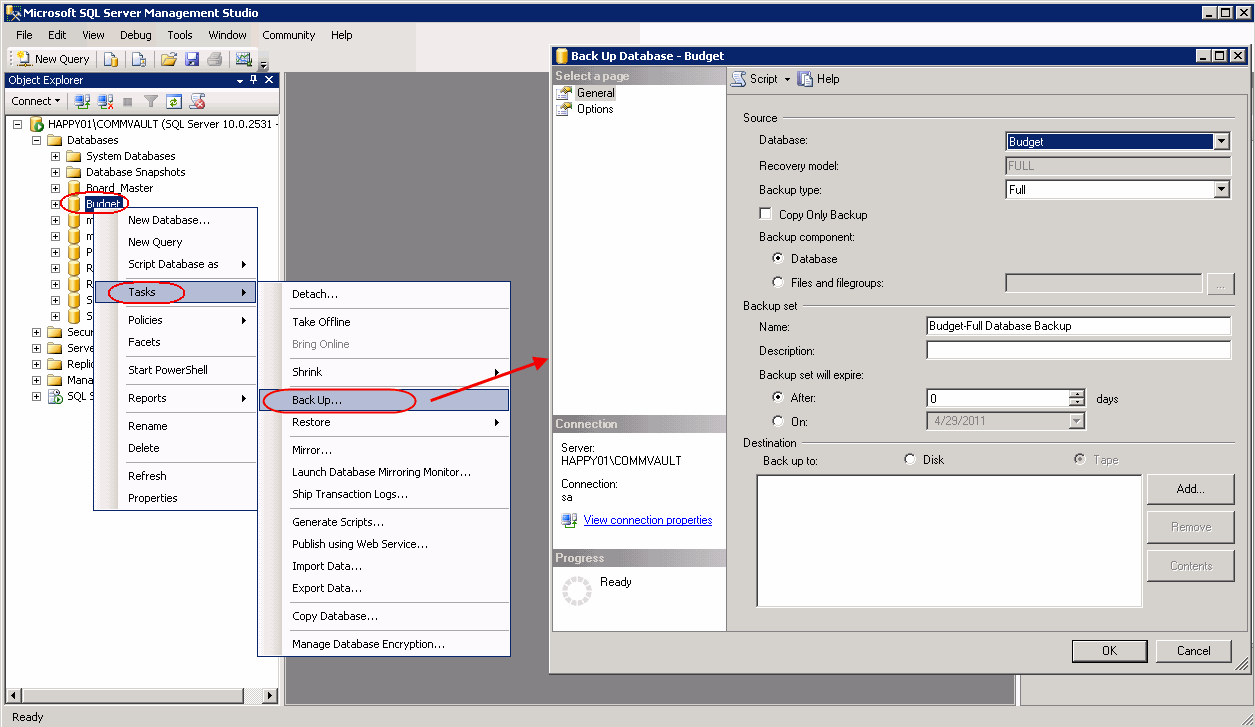Click the Add... destination button
1255x727 pixels.
[1191, 489]
